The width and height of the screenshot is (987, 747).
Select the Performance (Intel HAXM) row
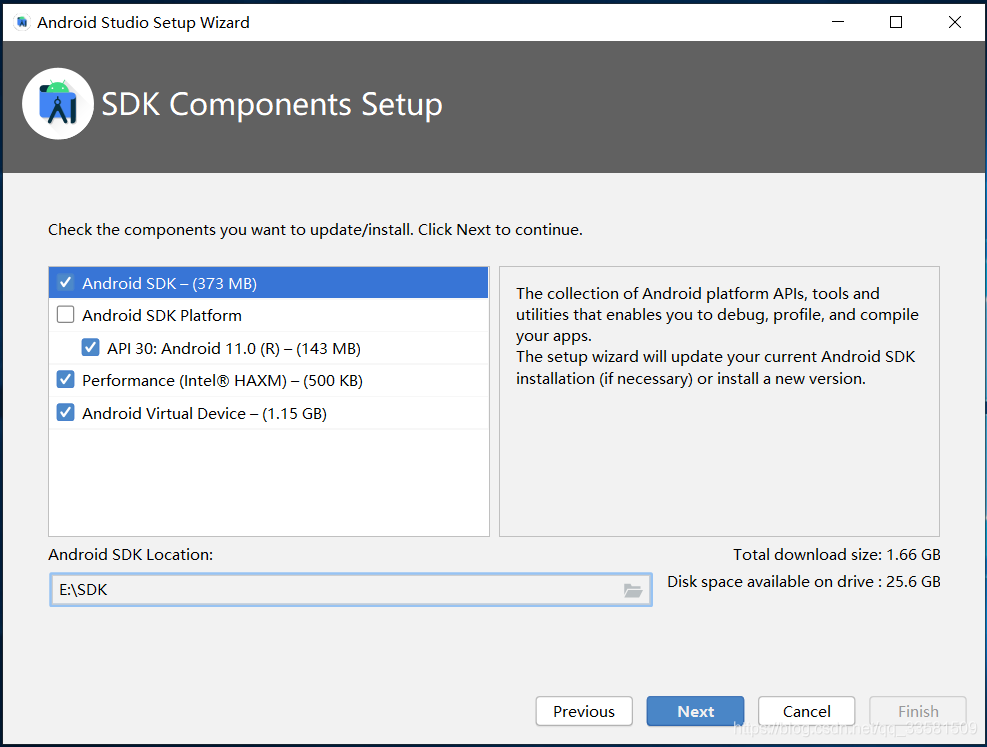tap(269, 381)
